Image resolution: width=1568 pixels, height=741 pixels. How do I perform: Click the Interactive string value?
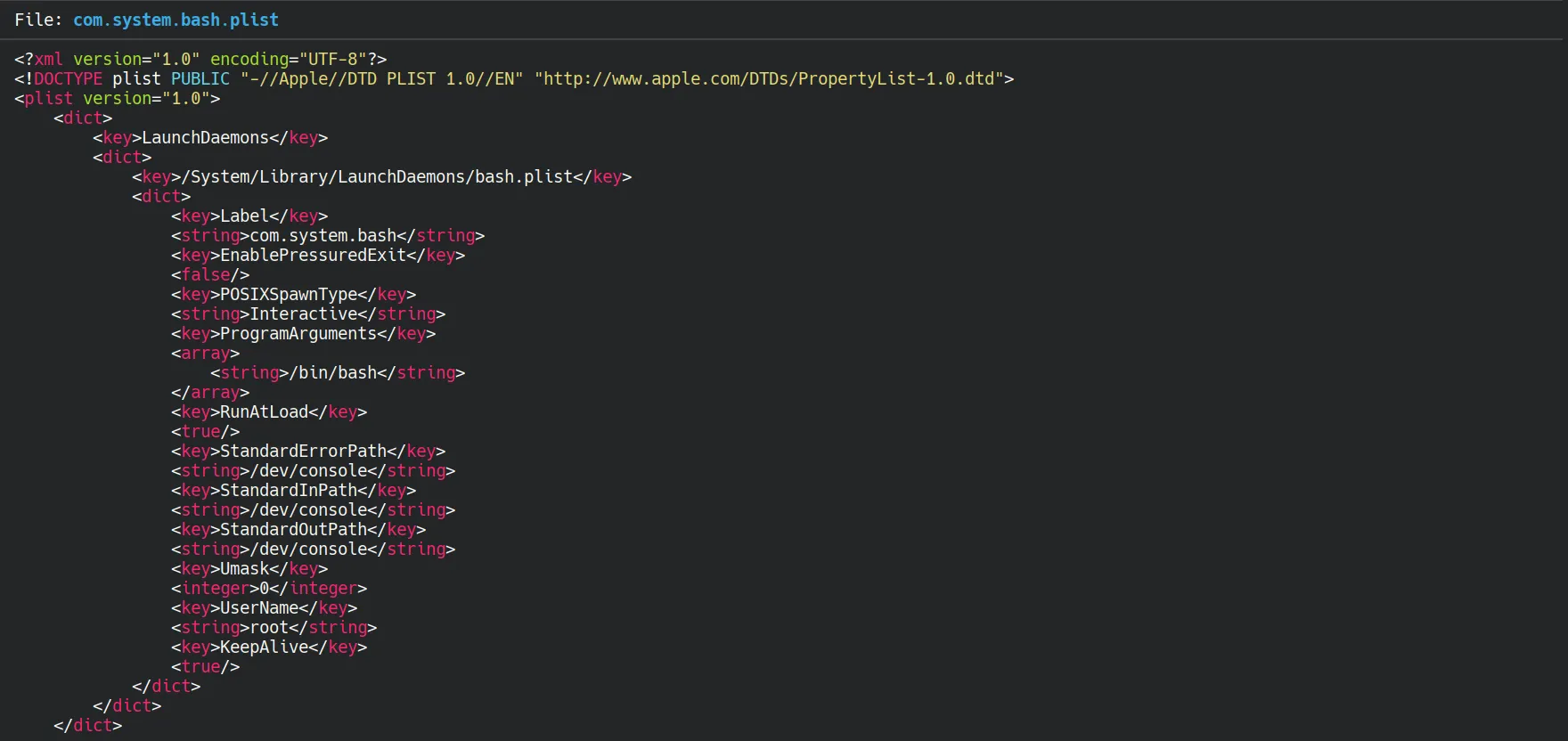tap(303, 313)
